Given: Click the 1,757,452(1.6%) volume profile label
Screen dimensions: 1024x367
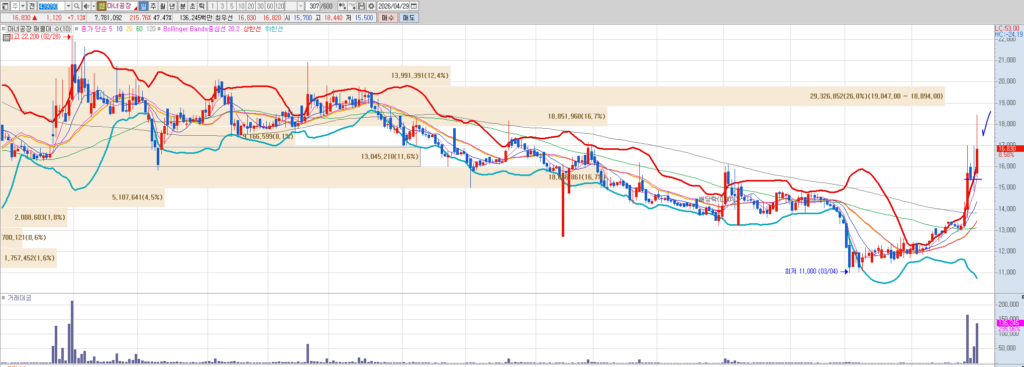Looking at the screenshot, I should (x=29, y=258).
